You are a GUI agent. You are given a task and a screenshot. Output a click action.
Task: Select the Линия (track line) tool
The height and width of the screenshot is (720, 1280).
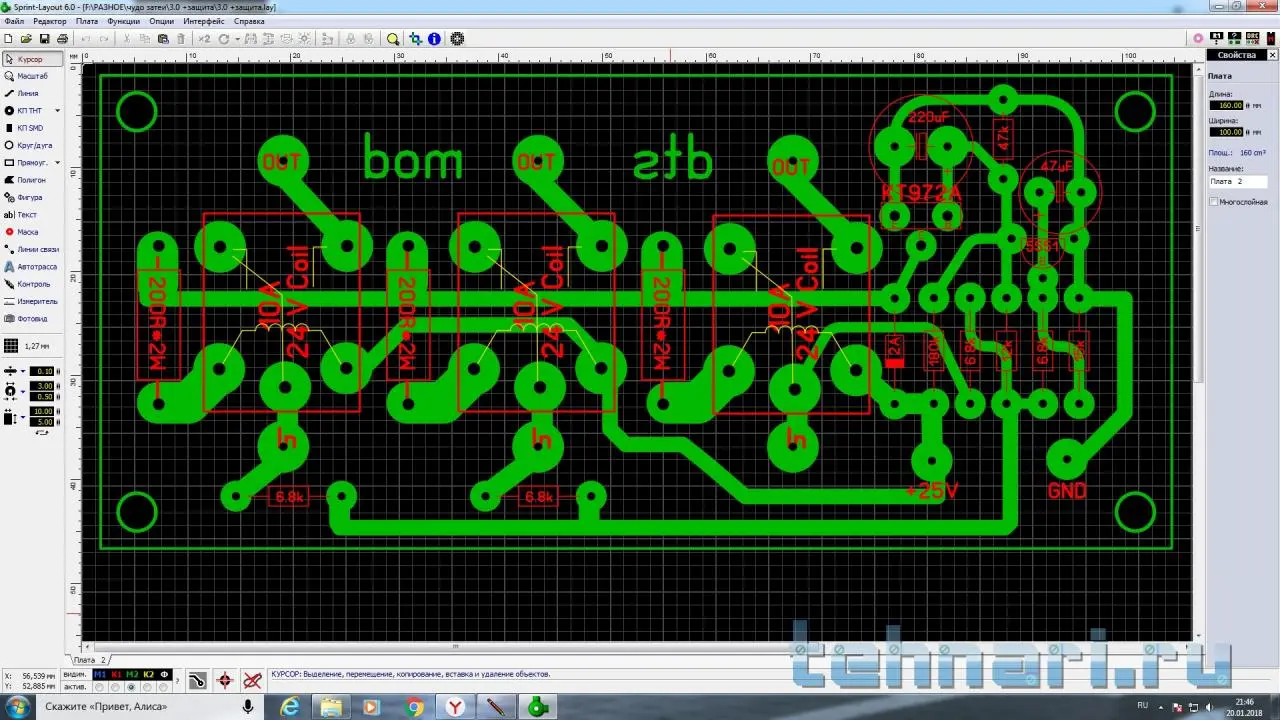coord(28,93)
